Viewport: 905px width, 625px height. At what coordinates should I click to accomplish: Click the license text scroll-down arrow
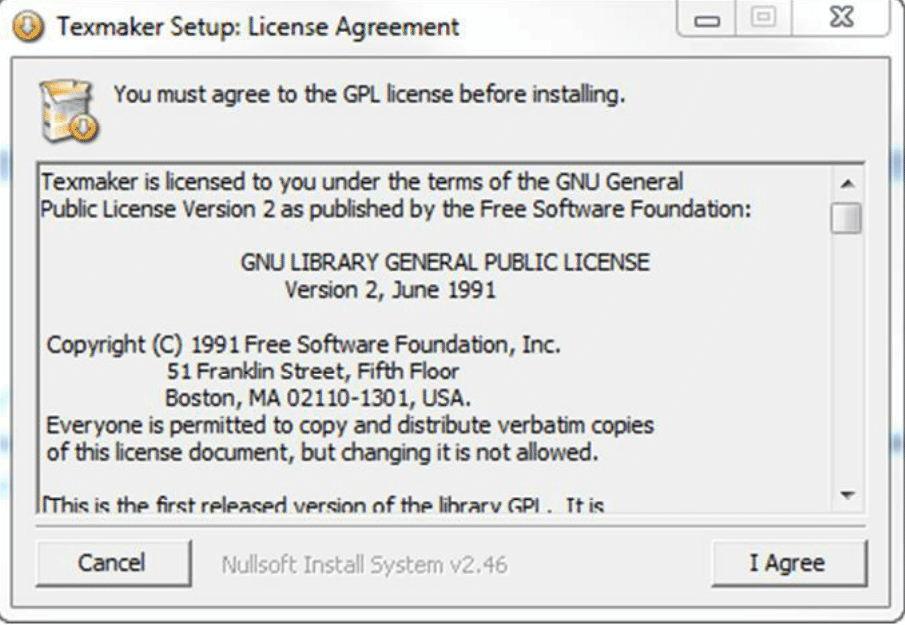[x=847, y=495]
